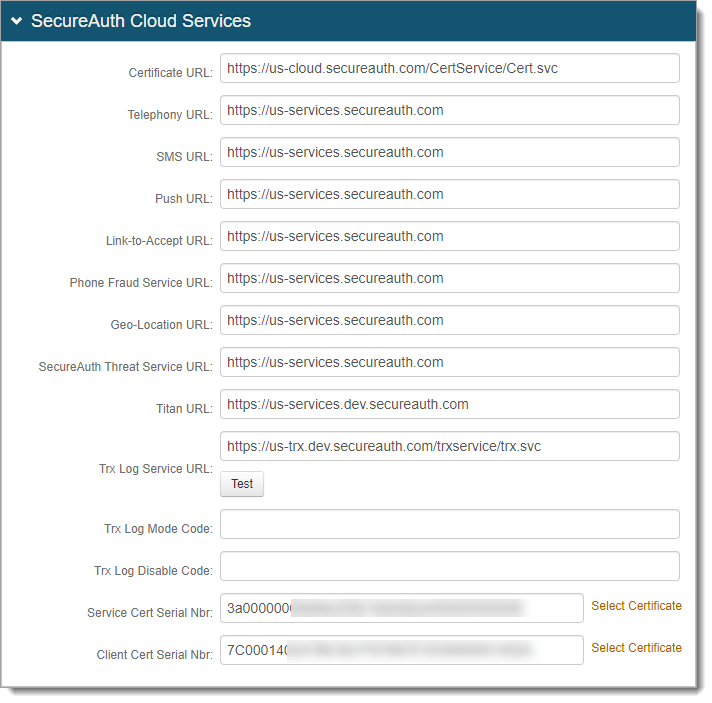Click the Telephony URL label

coord(170,114)
